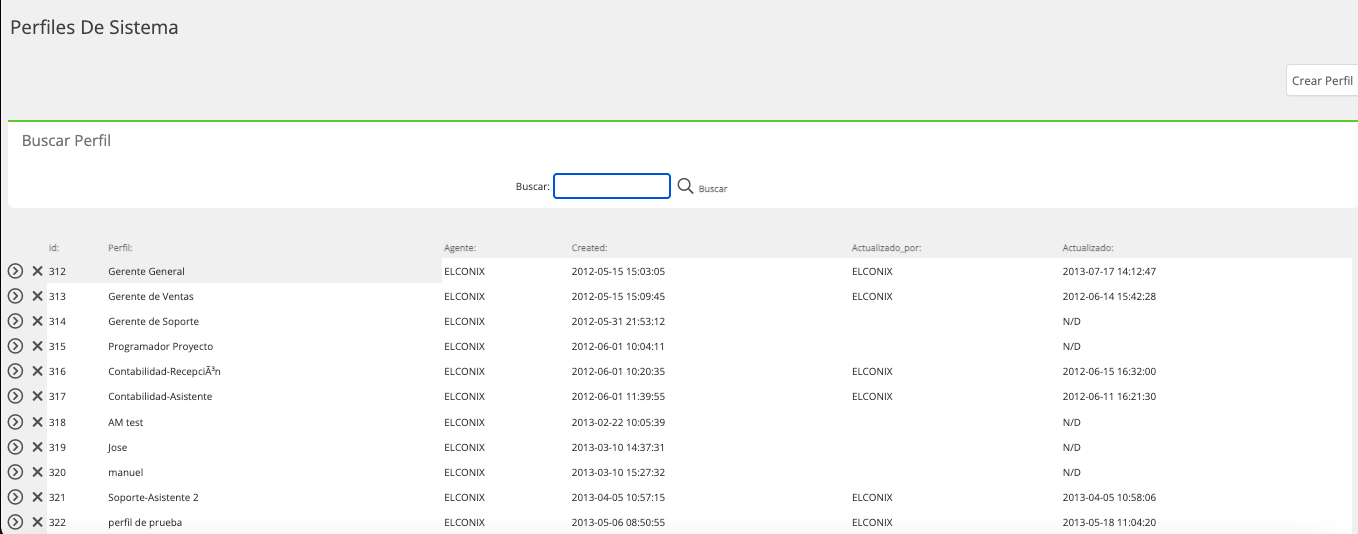The image size is (1358, 534).
Task: Click the 'Perfiles De Sistema' page title
Action: 94,28
